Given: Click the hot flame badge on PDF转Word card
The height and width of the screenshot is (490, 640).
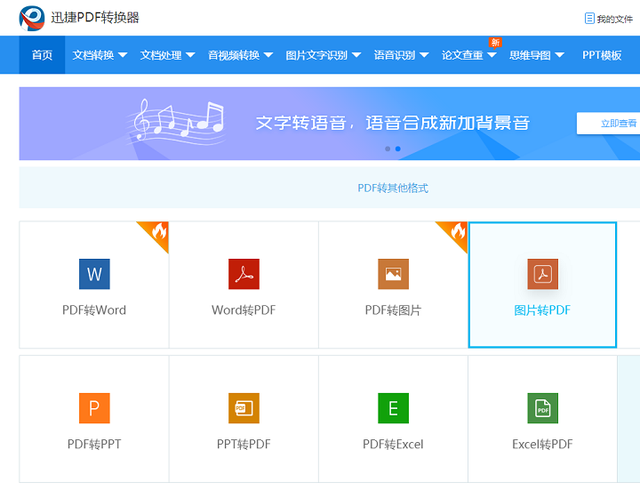Looking at the screenshot, I should click(158, 233).
